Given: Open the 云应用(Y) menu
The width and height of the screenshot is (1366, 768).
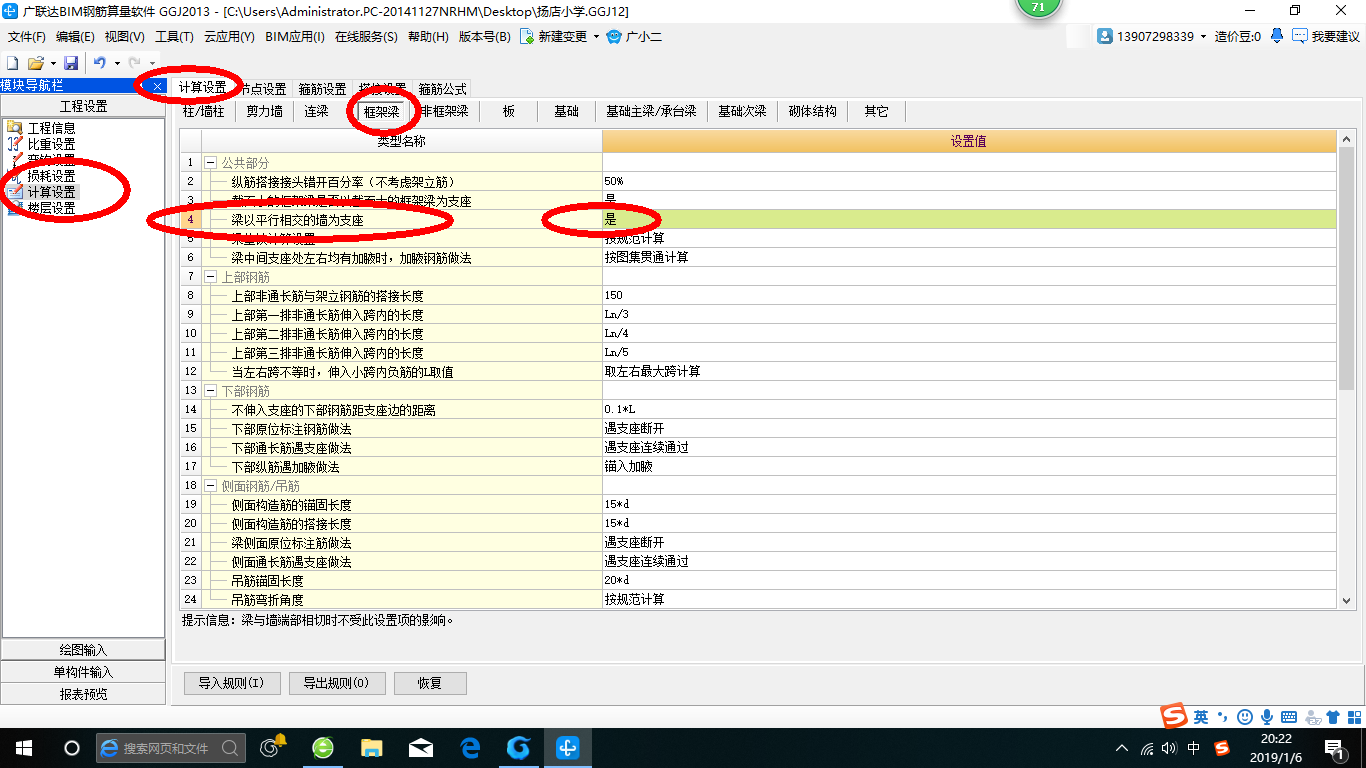Looking at the screenshot, I should pyautogui.click(x=229, y=37).
